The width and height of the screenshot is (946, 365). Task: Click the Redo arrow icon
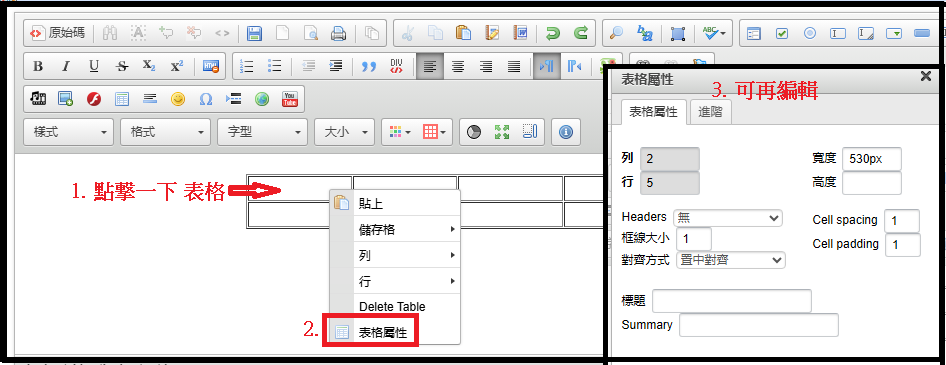[580, 33]
